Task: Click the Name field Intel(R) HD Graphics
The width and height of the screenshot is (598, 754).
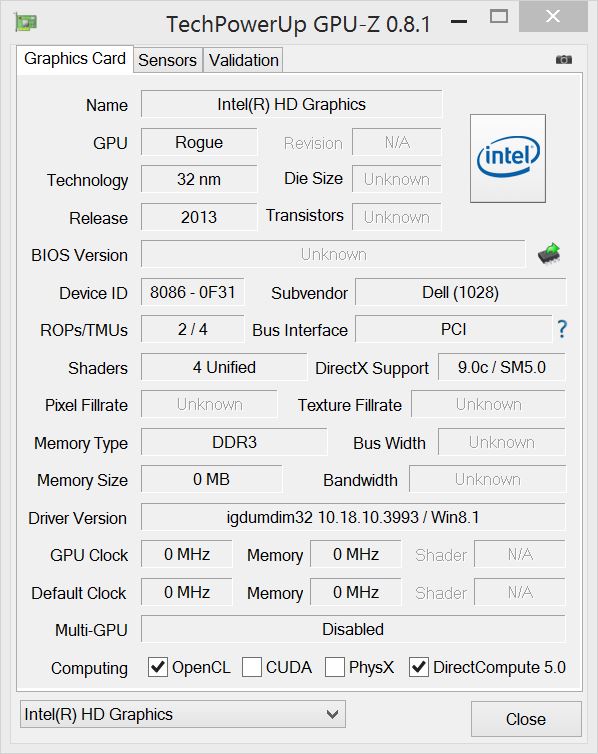Action: (x=291, y=104)
